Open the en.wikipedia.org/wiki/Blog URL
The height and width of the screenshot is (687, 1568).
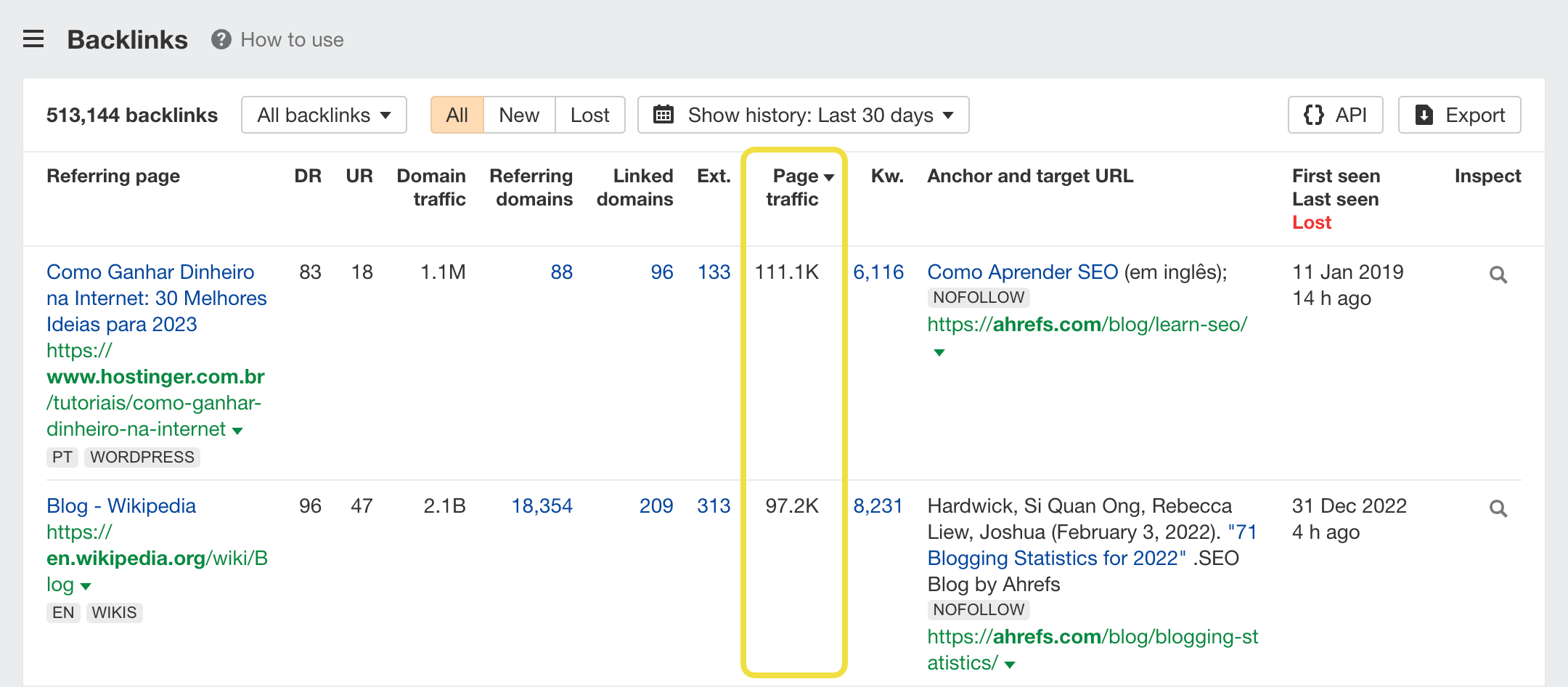tap(157, 558)
